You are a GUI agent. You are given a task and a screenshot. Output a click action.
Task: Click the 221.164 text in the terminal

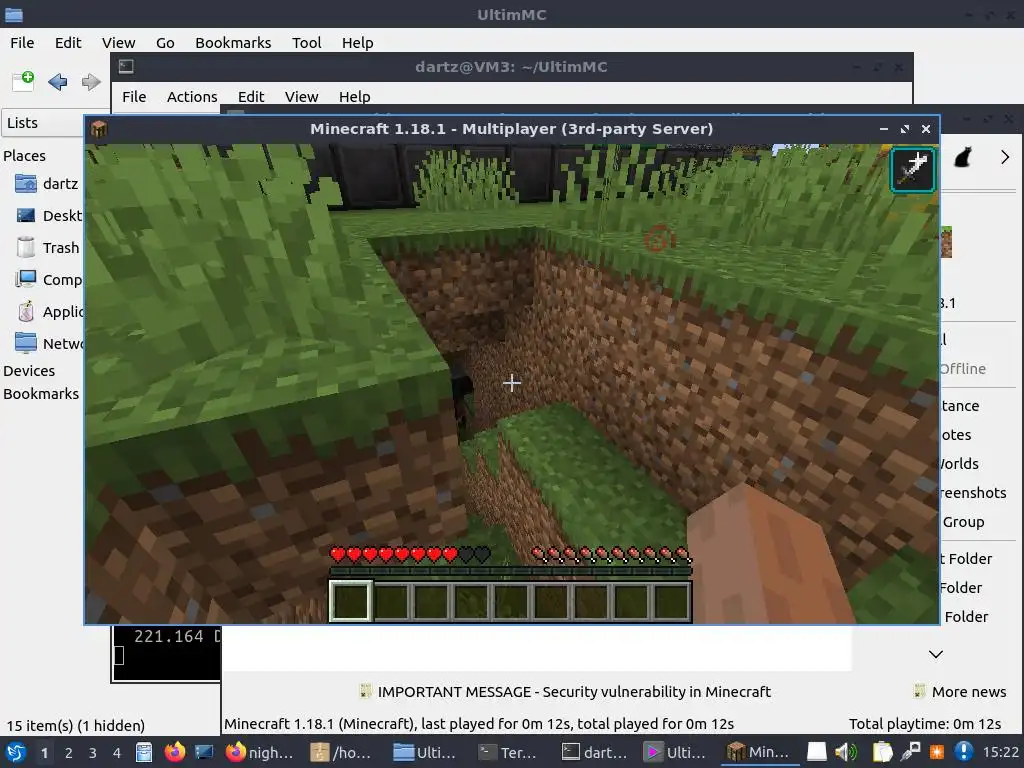168,636
